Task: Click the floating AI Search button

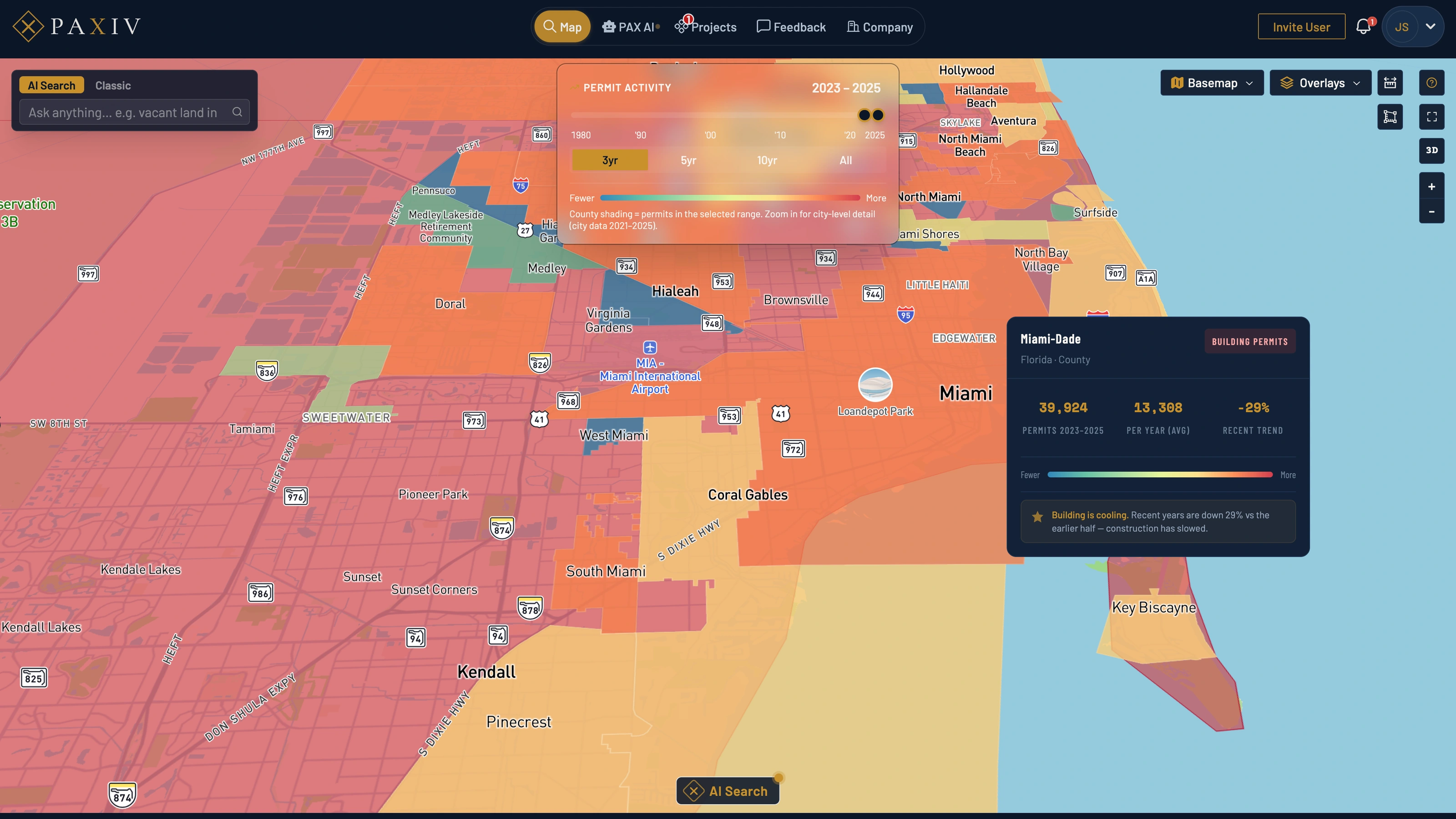Action: (x=728, y=791)
